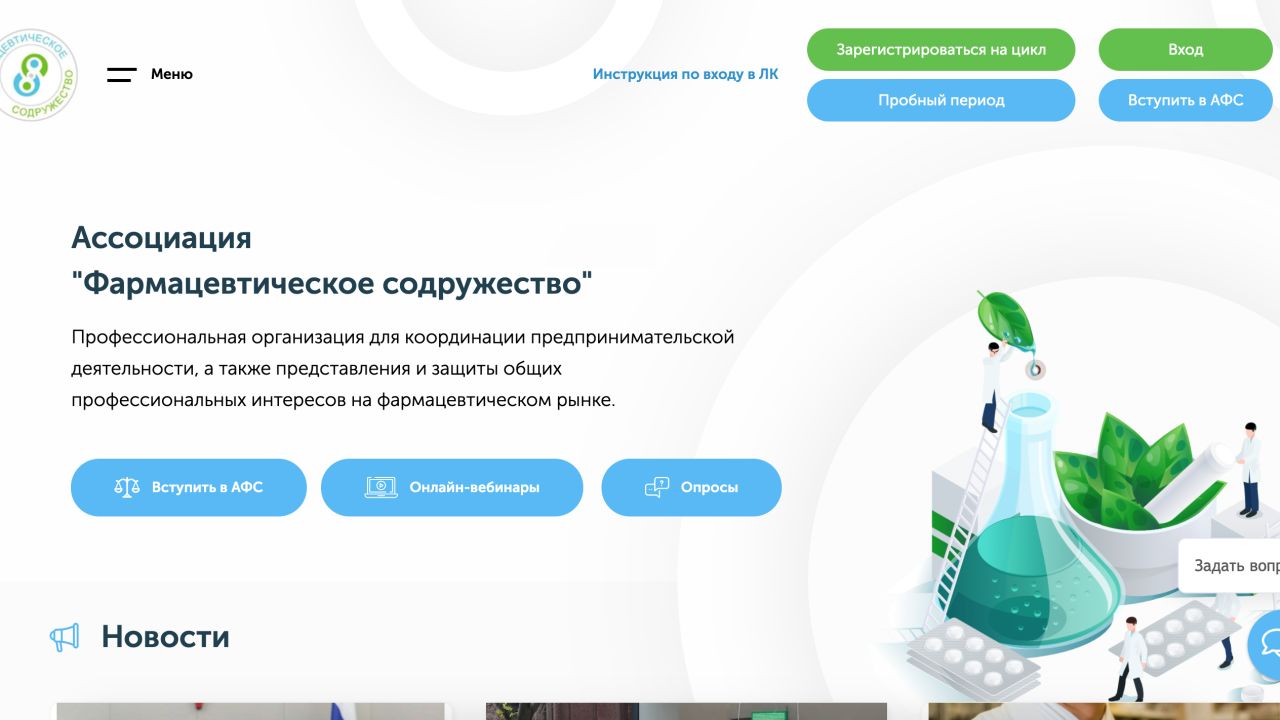The width and height of the screenshot is (1280, 720).
Task: Open the chat bubble icon at bottom right
Action: pyautogui.click(x=1268, y=646)
